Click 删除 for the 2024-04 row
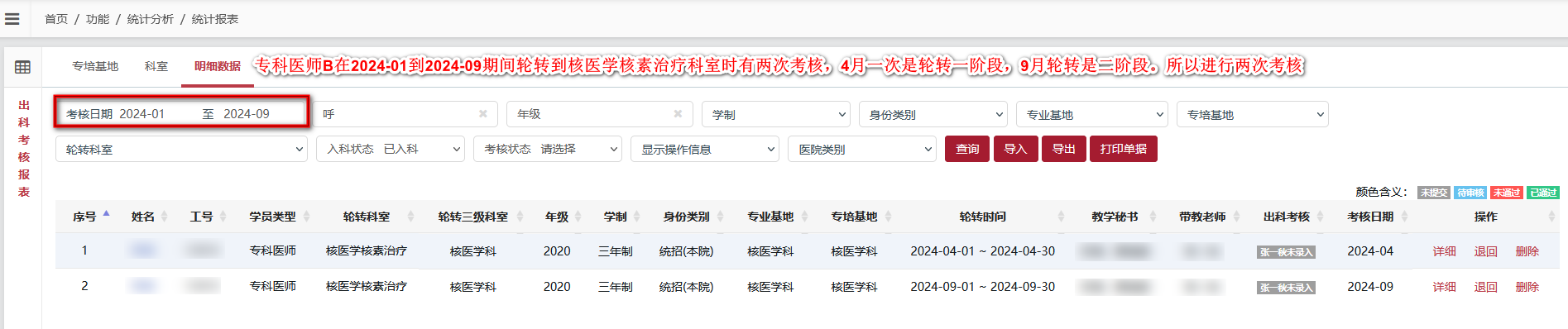Viewport: 1568px width, 329px height. click(x=1527, y=251)
